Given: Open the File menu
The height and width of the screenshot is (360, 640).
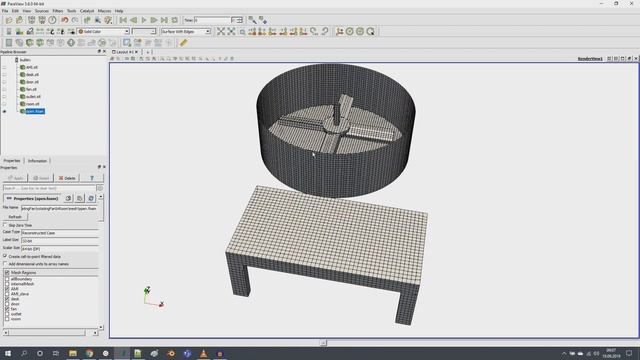Looking at the screenshot, I should tap(5, 11).
